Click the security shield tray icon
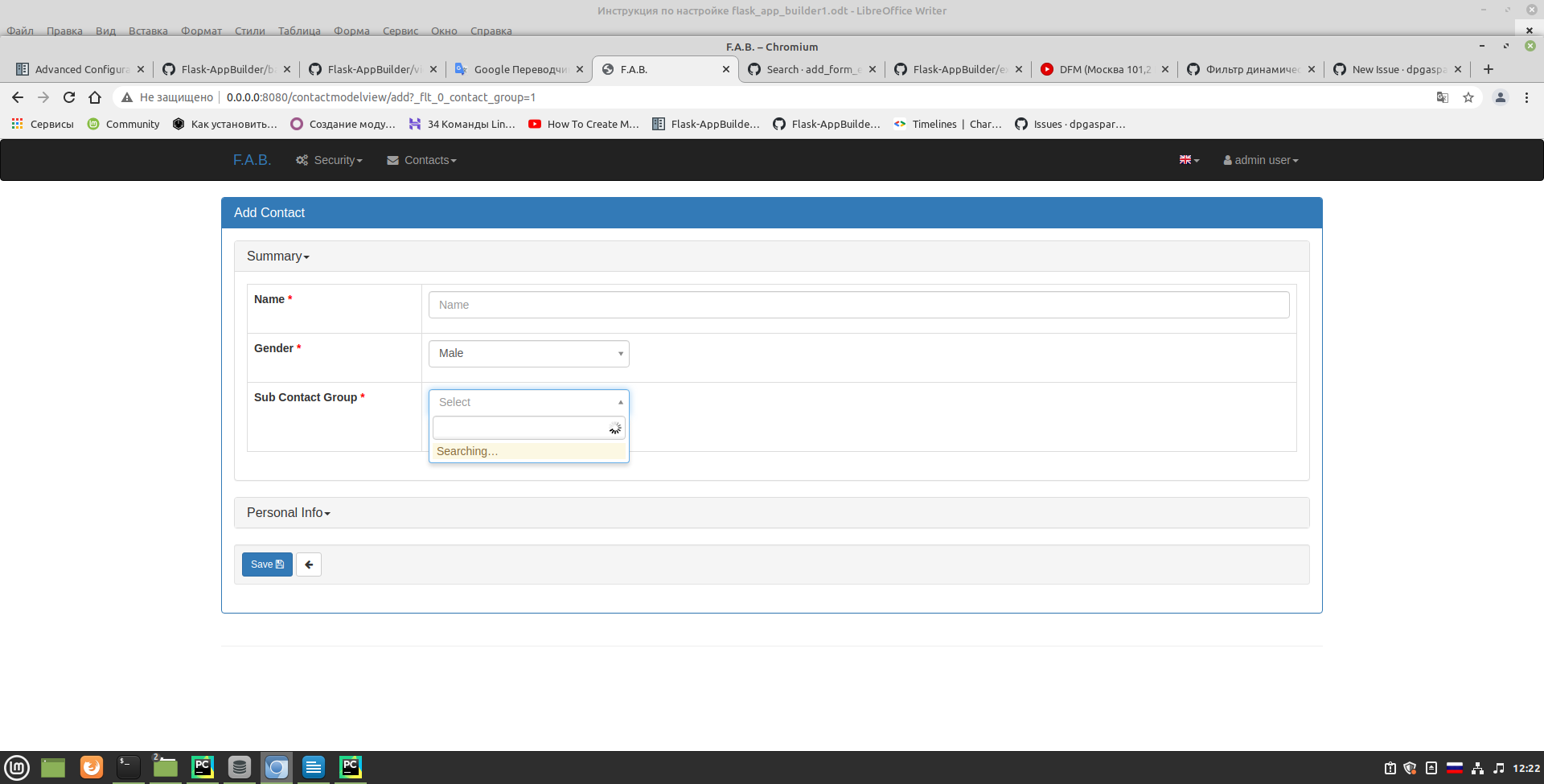The width and height of the screenshot is (1544, 784). [1410, 768]
